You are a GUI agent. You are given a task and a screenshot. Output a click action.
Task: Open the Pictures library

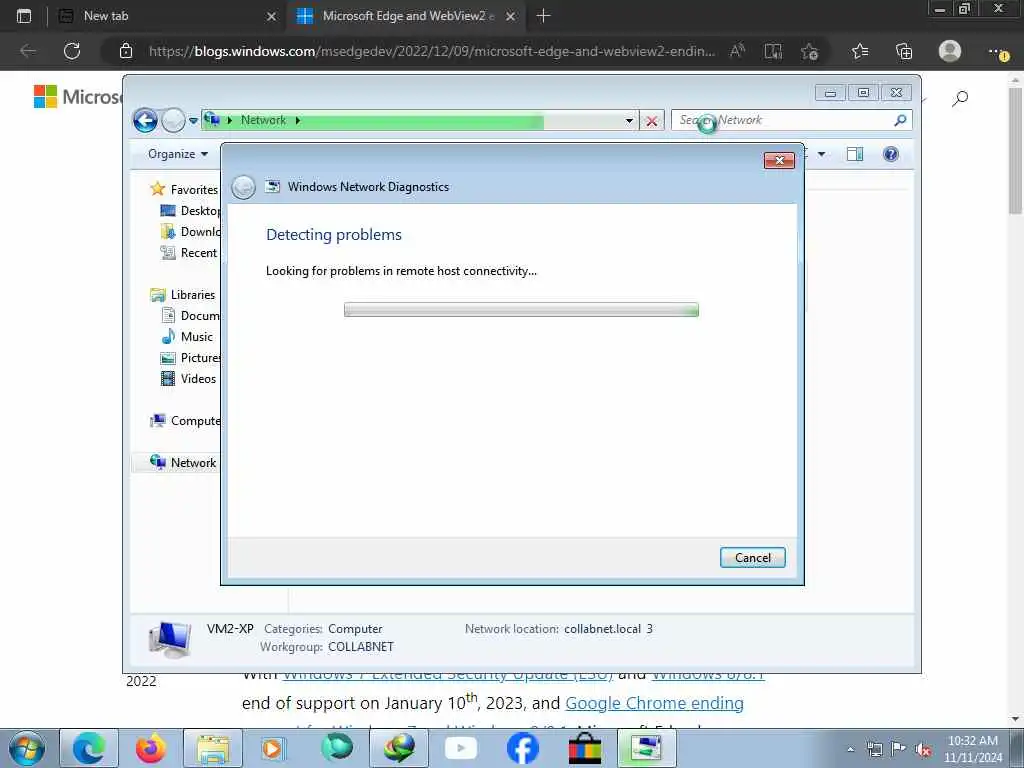click(x=190, y=358)
